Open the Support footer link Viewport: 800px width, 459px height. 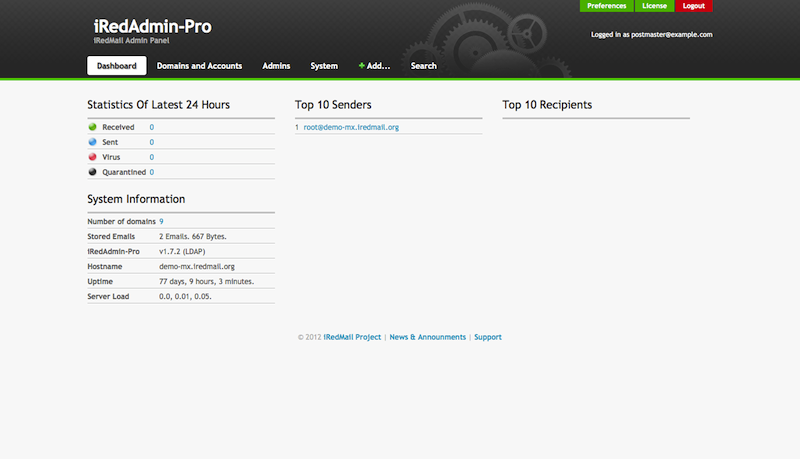tap(488, 337)
